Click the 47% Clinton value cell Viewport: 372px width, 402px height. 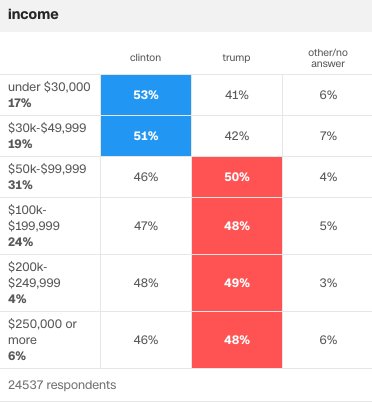tap(146, 226)
